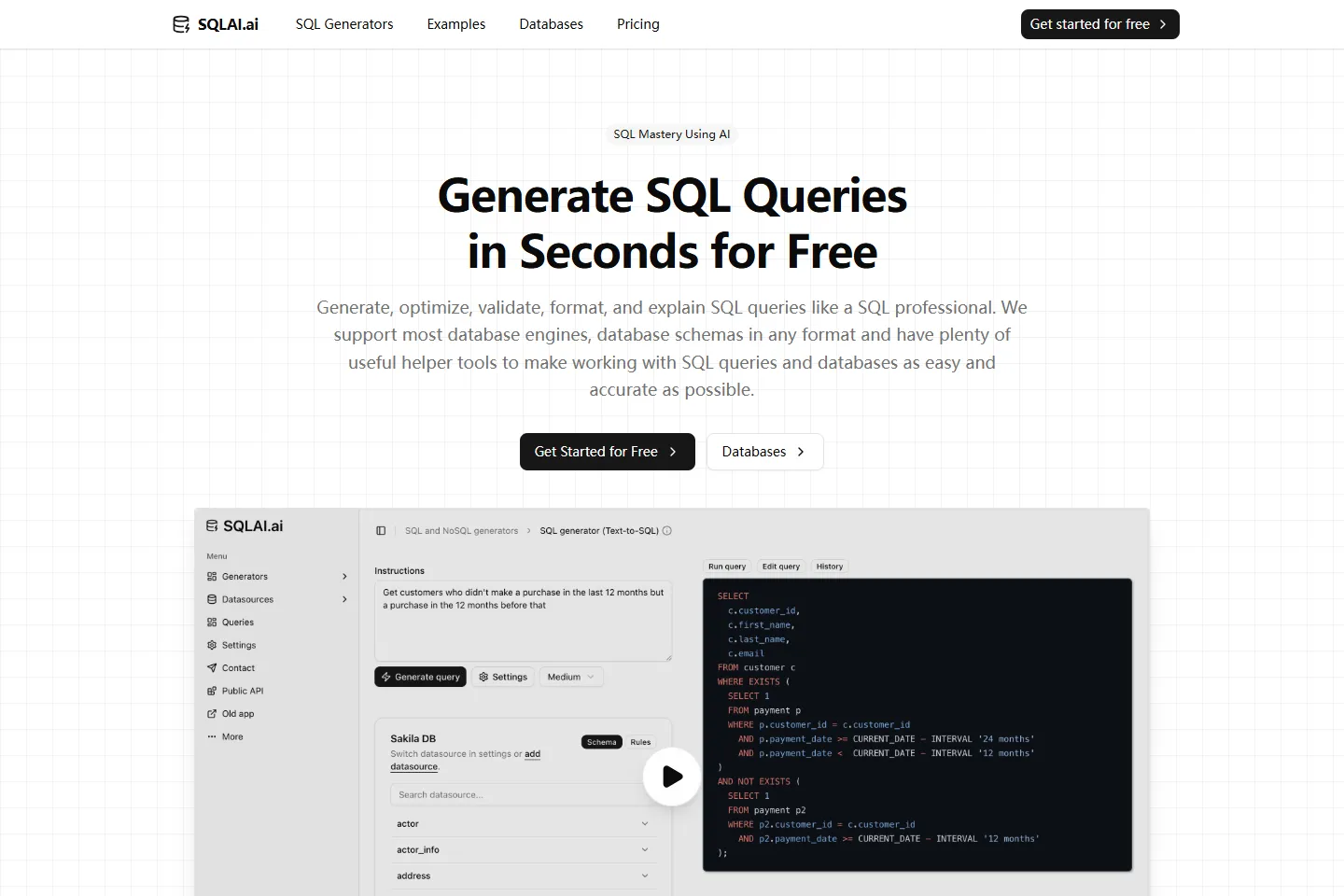Click the Edit query tab
The image size is (1344, 896).
(x=781, y=567)
